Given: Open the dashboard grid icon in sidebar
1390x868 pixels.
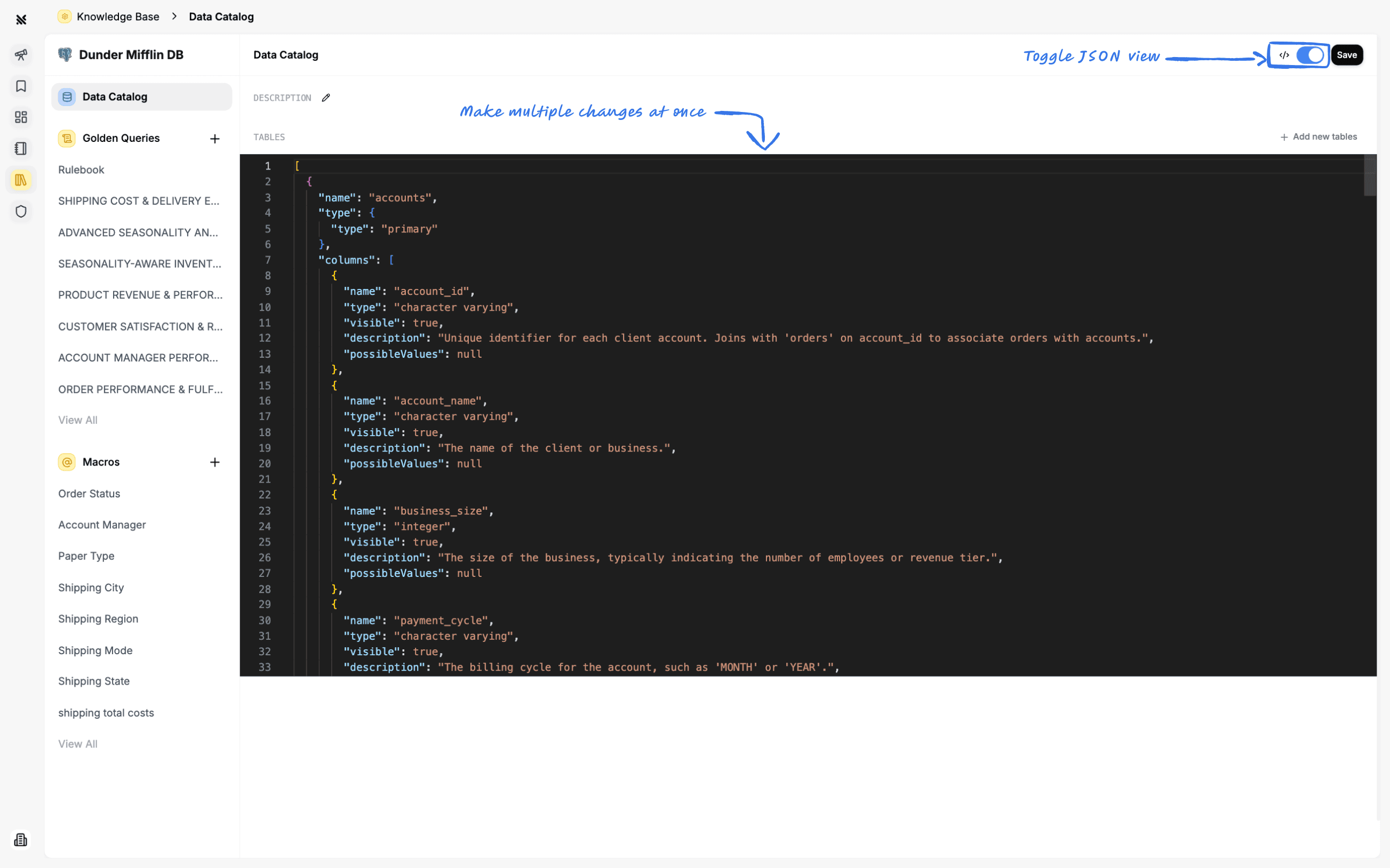Looking at the screenshot, I should tap(21, 118).
